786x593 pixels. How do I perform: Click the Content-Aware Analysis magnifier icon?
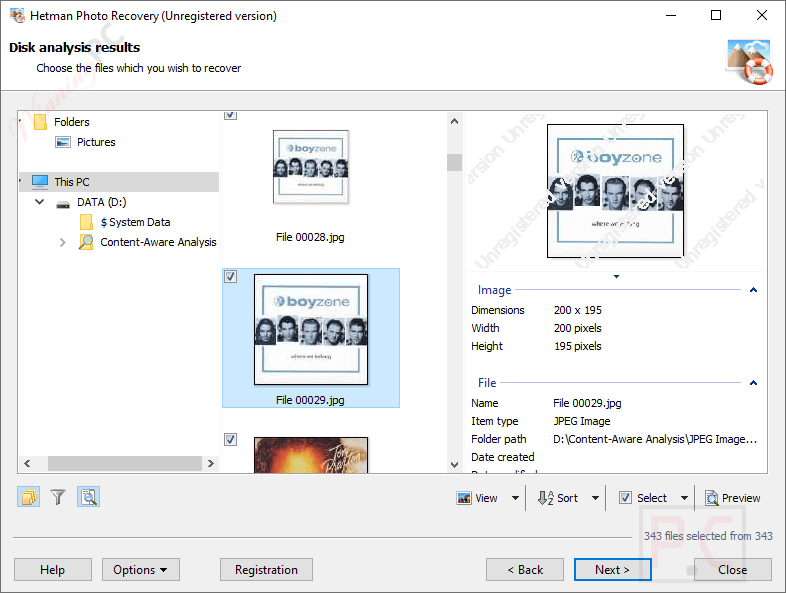tap(86, 242)
